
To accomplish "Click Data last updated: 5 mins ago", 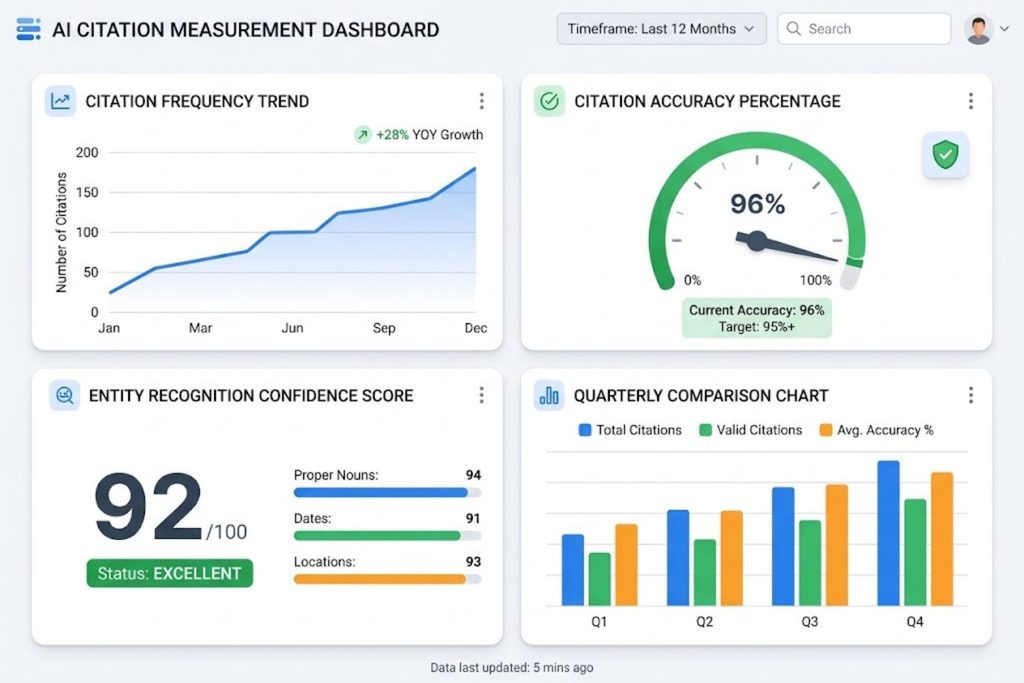I will click(x=511, y=667).
